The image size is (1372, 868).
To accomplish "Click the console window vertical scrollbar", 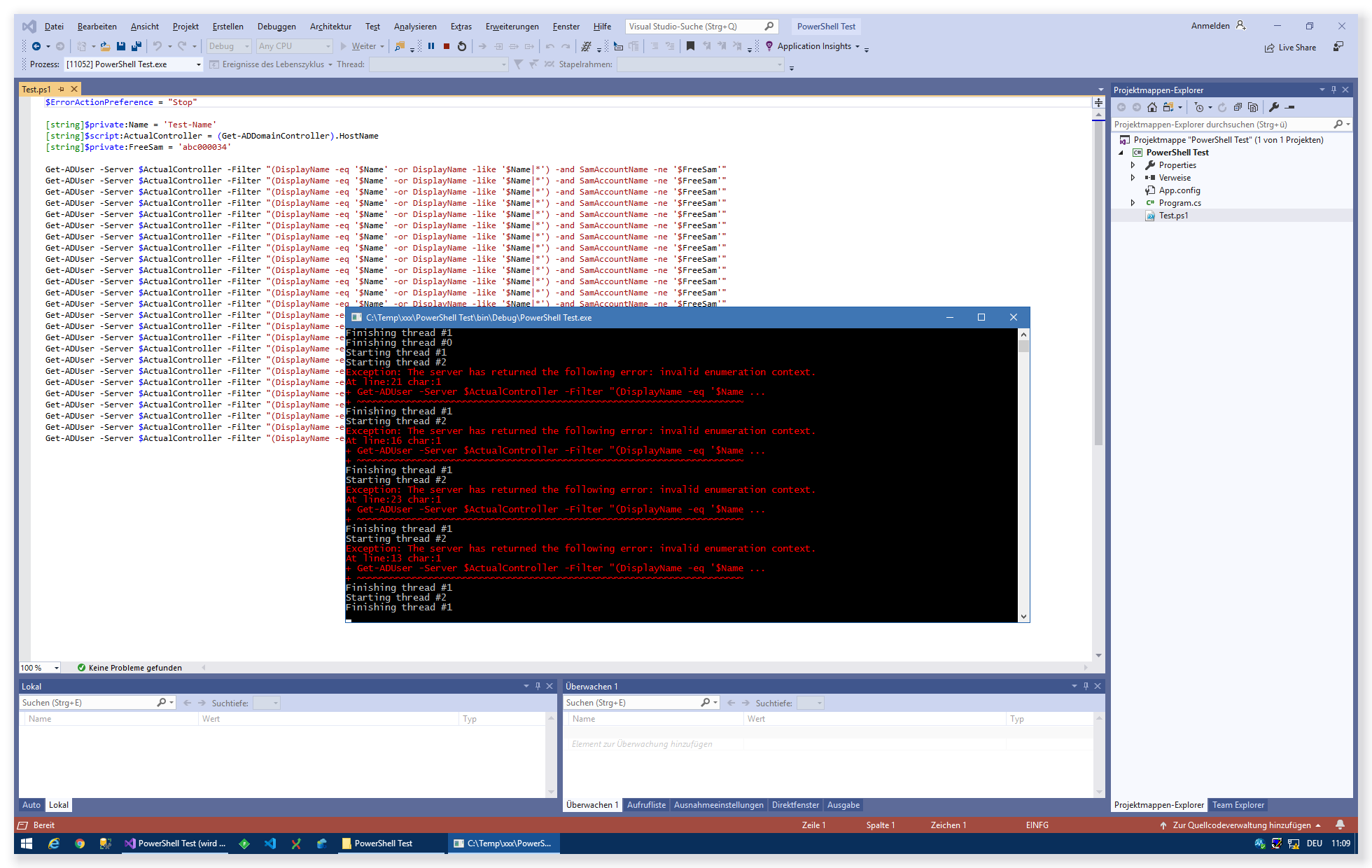I will click(x=1024, y=476).
